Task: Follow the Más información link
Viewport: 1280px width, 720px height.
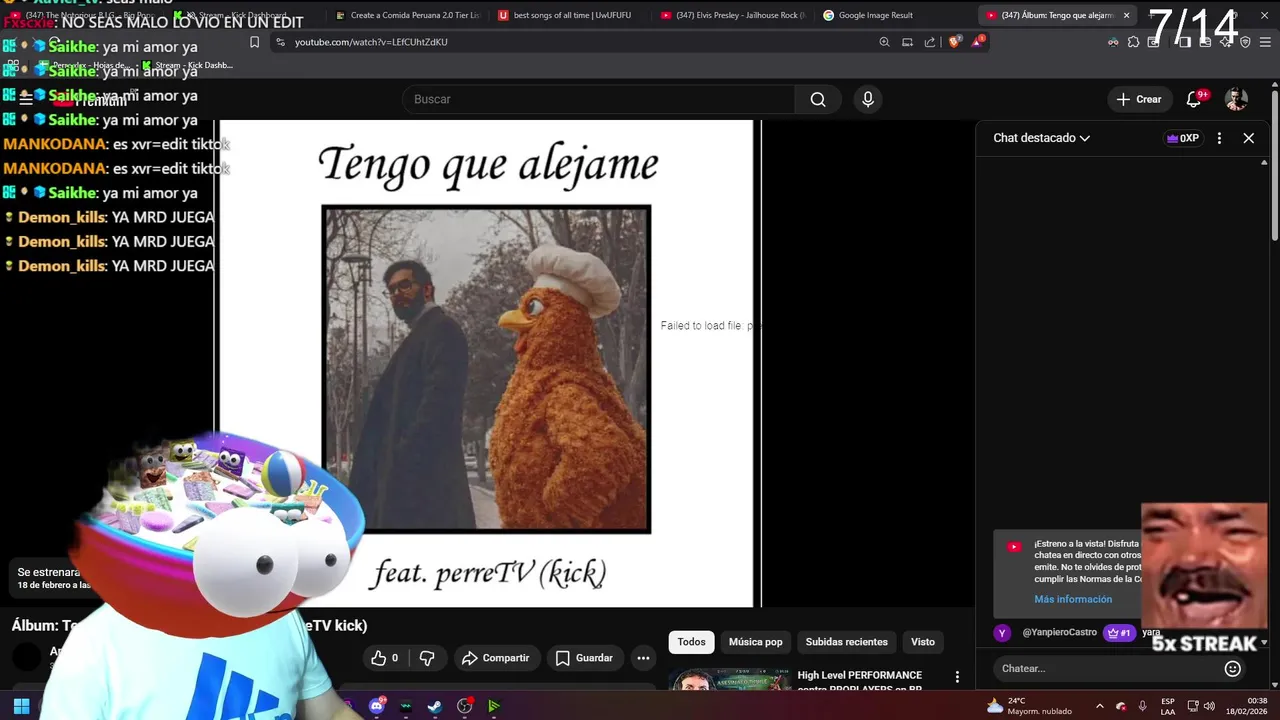Action: tap(1073, 599)
